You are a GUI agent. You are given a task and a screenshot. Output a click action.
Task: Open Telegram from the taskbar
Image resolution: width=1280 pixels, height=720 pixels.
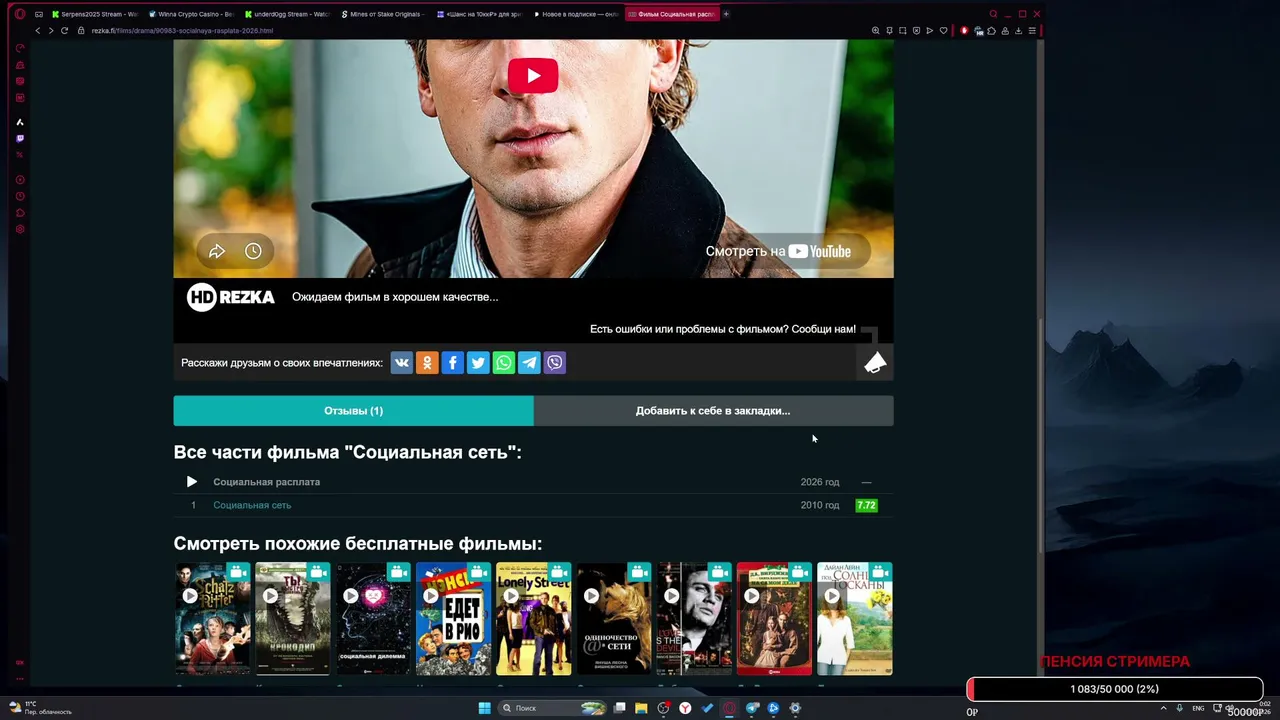point(752,708)
